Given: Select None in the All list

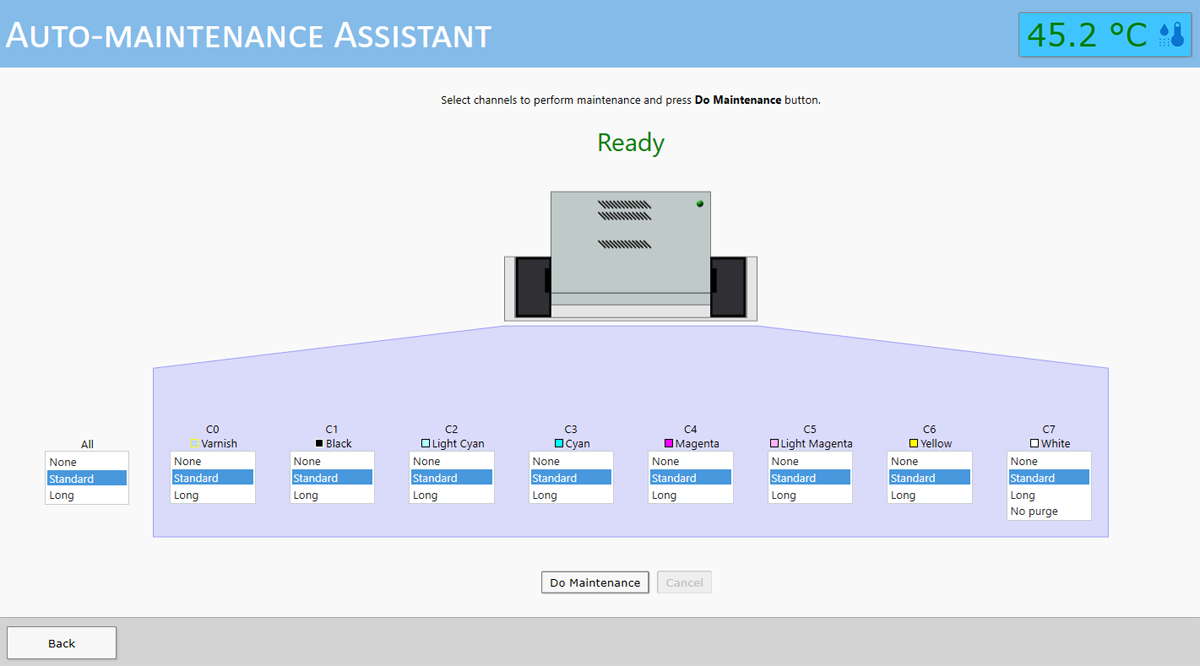Looking at the screenshot, I should (86, 462).
